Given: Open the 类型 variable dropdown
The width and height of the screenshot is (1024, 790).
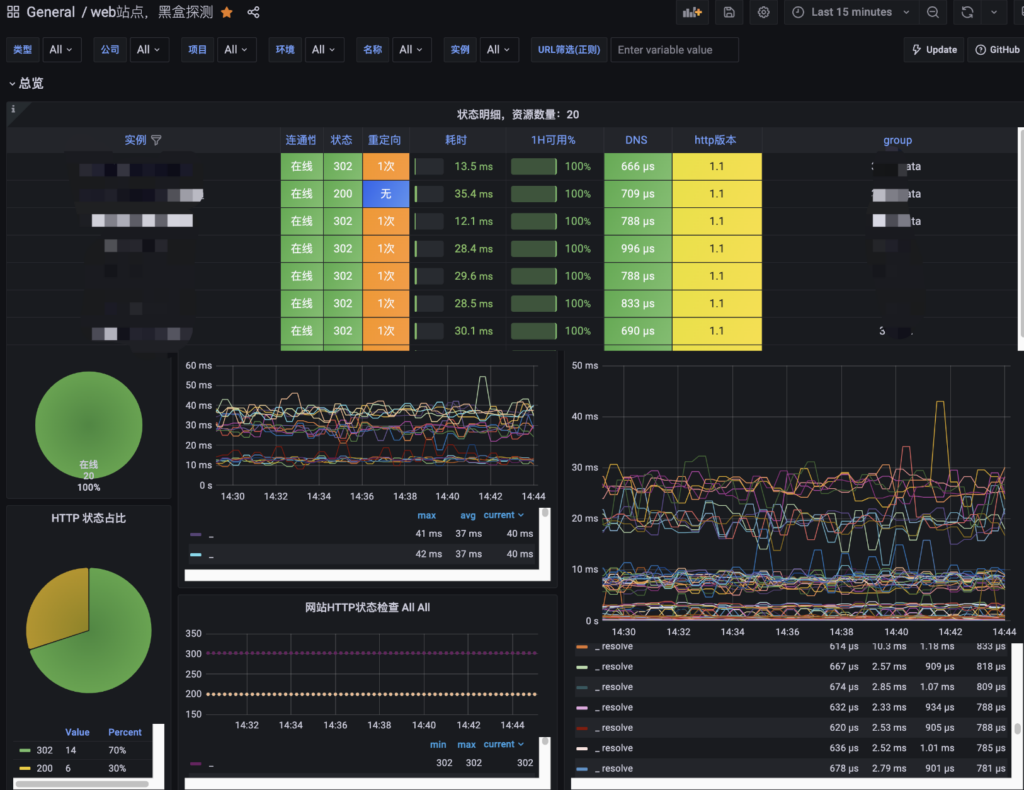Looking at the screenshot, I should point(61,49).
